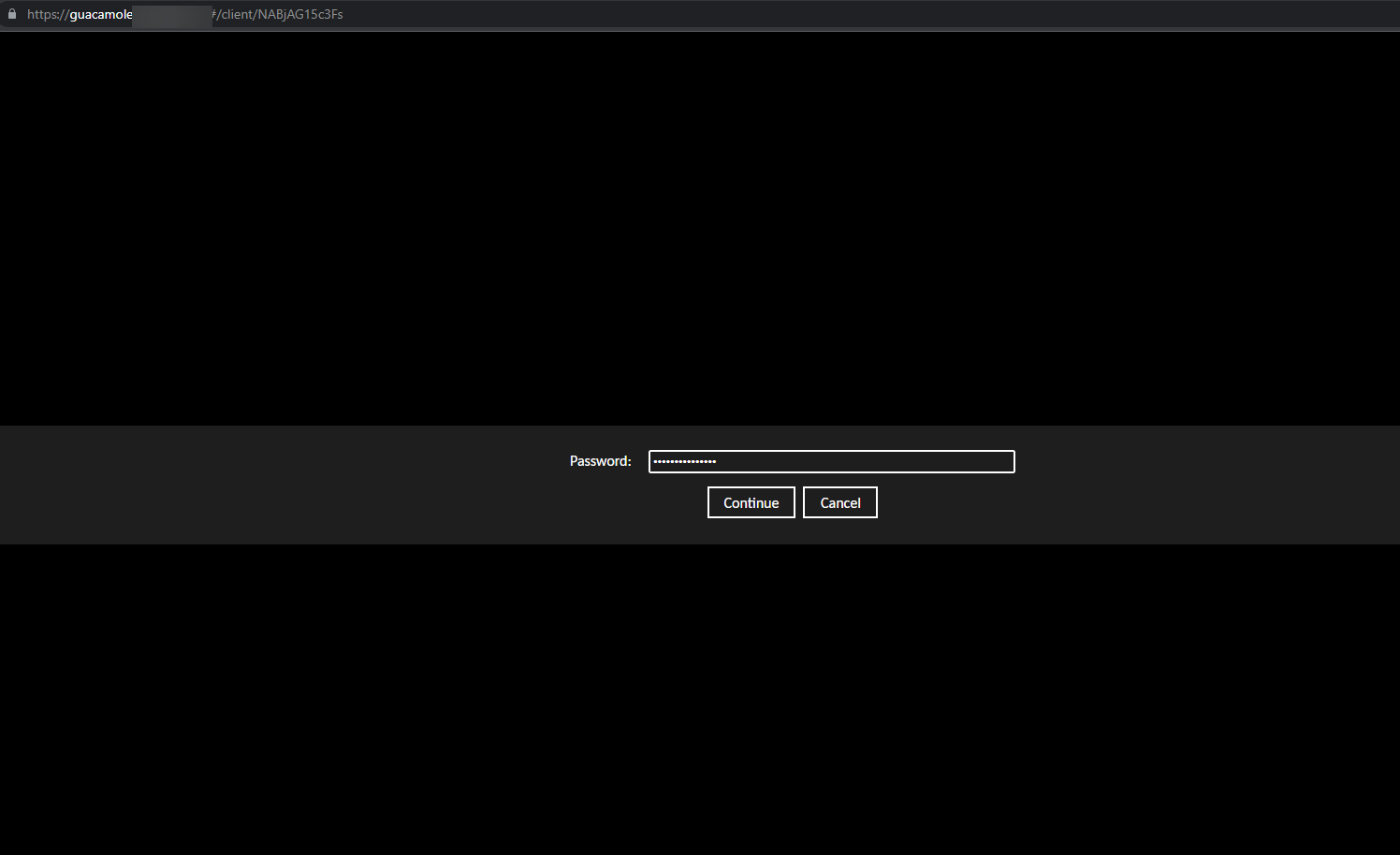Screen dimensions: 1400x855
Task: Click gray prompt band left of Password label
Action: click(x=281, y=461)
